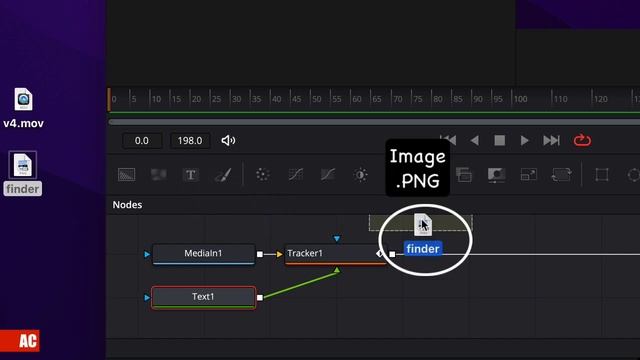Click the Nodes panel label

(x=127, y=204)
